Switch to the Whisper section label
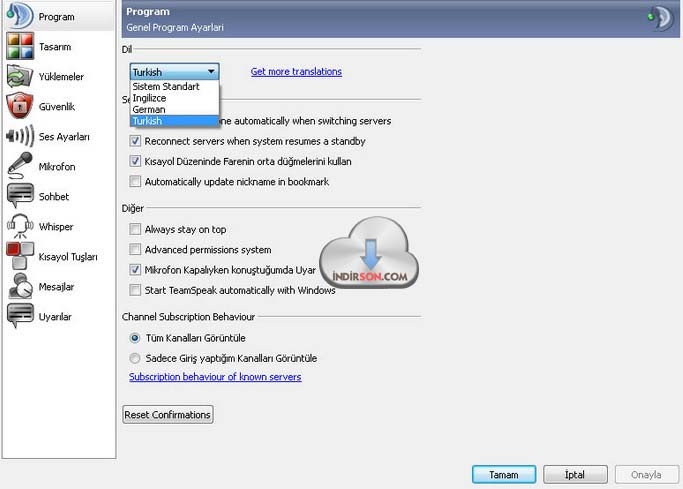The width and height of the screenshot is (683, 489). click(56, 227)
